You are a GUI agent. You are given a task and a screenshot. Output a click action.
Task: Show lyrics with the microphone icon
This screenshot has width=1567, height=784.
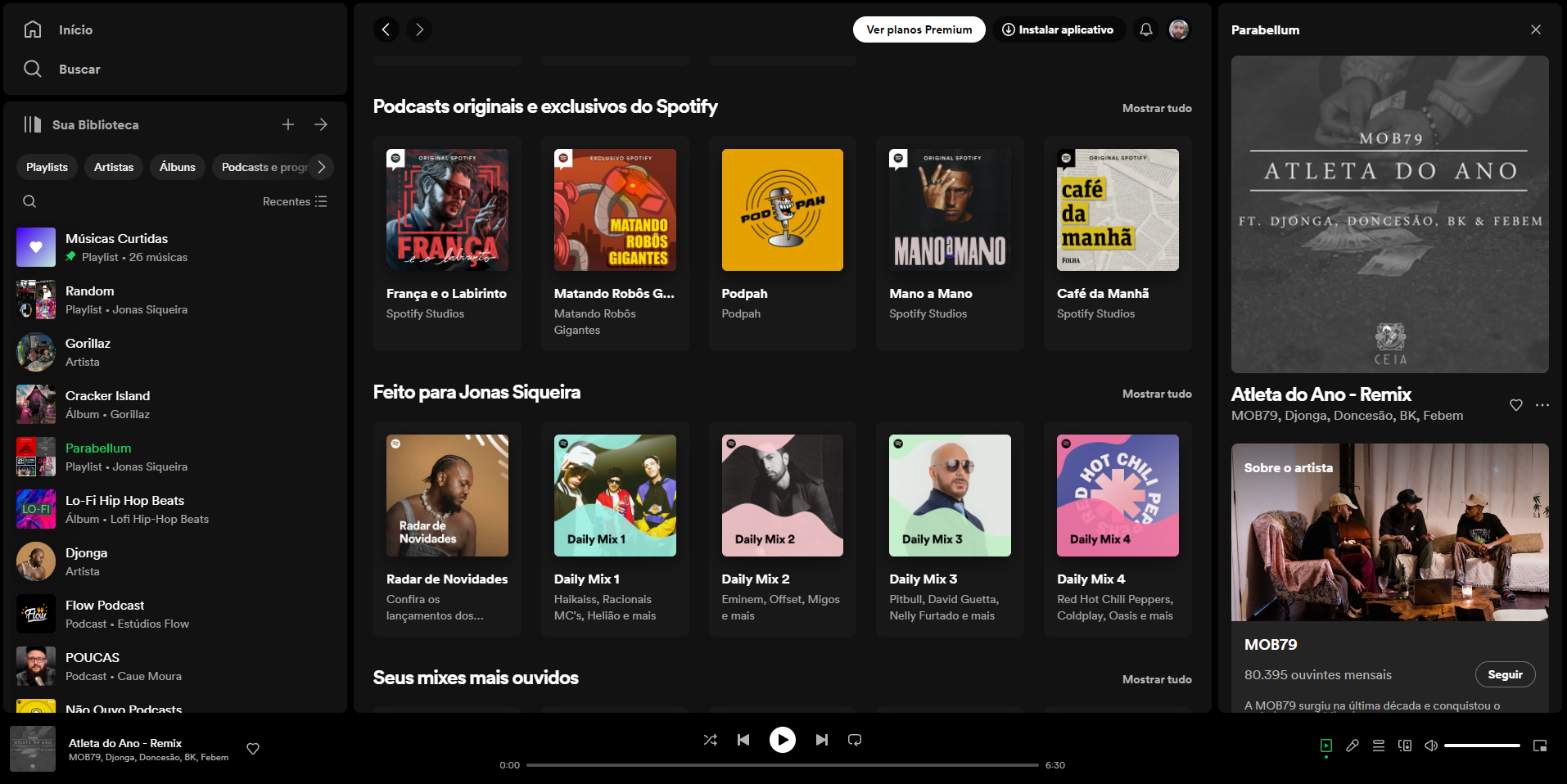point(1352,746)
